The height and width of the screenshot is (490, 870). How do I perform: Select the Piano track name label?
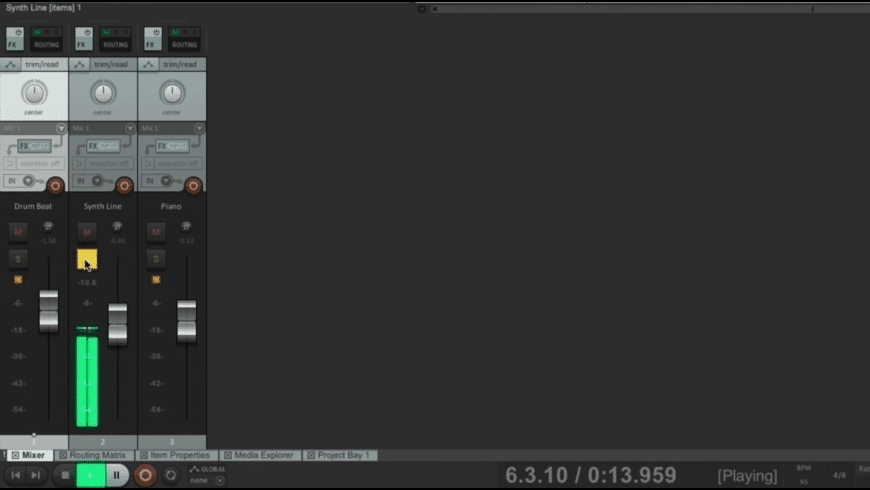[171, 206]
